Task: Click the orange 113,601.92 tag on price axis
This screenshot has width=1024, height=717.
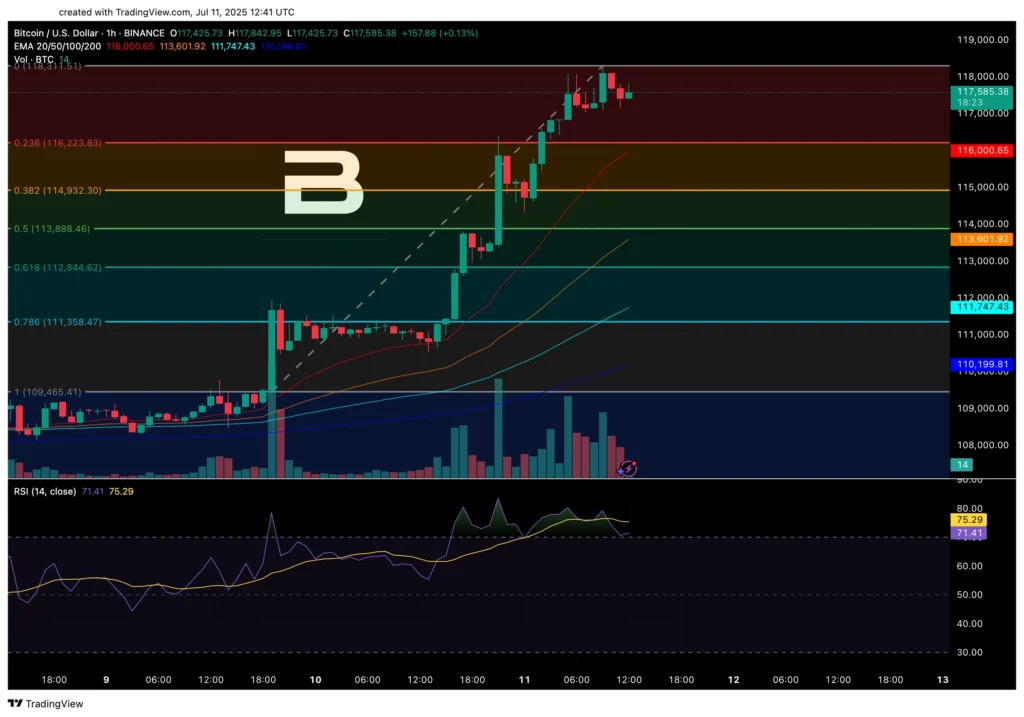Action: pos(982,239)
